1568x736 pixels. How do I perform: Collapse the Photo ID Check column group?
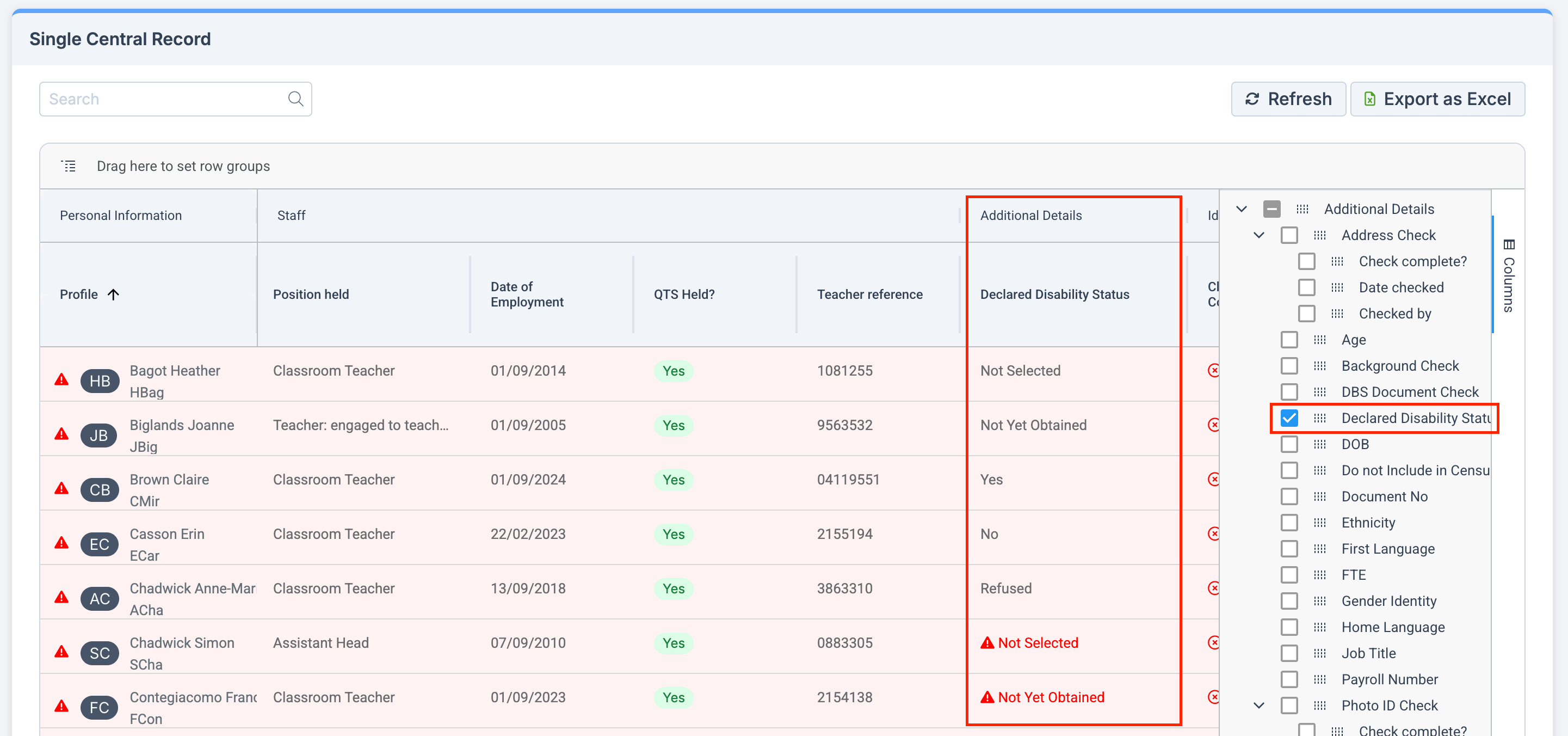(x=1260, y=706)
